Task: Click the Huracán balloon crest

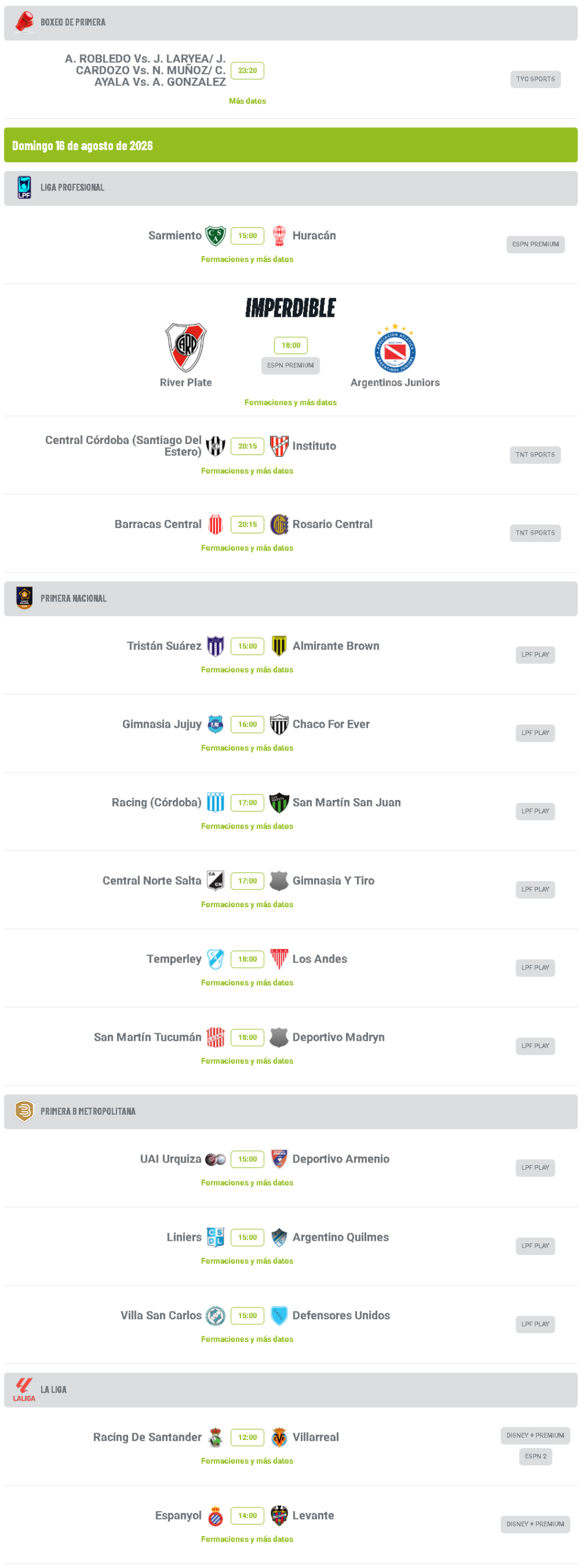Action: tap(280, 236)
